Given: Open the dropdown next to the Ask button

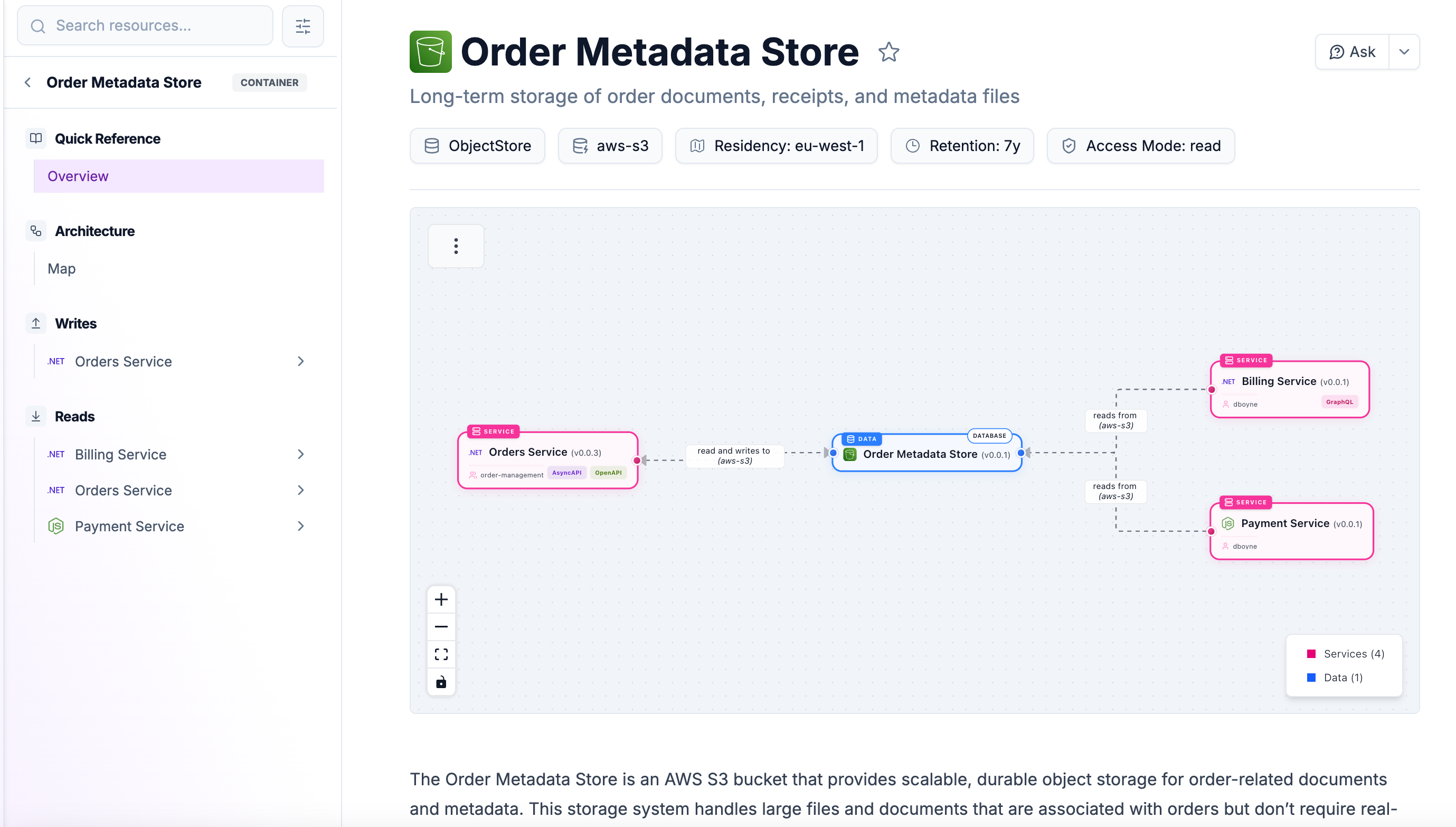Looking at the screenshot, I should 1403,52.
